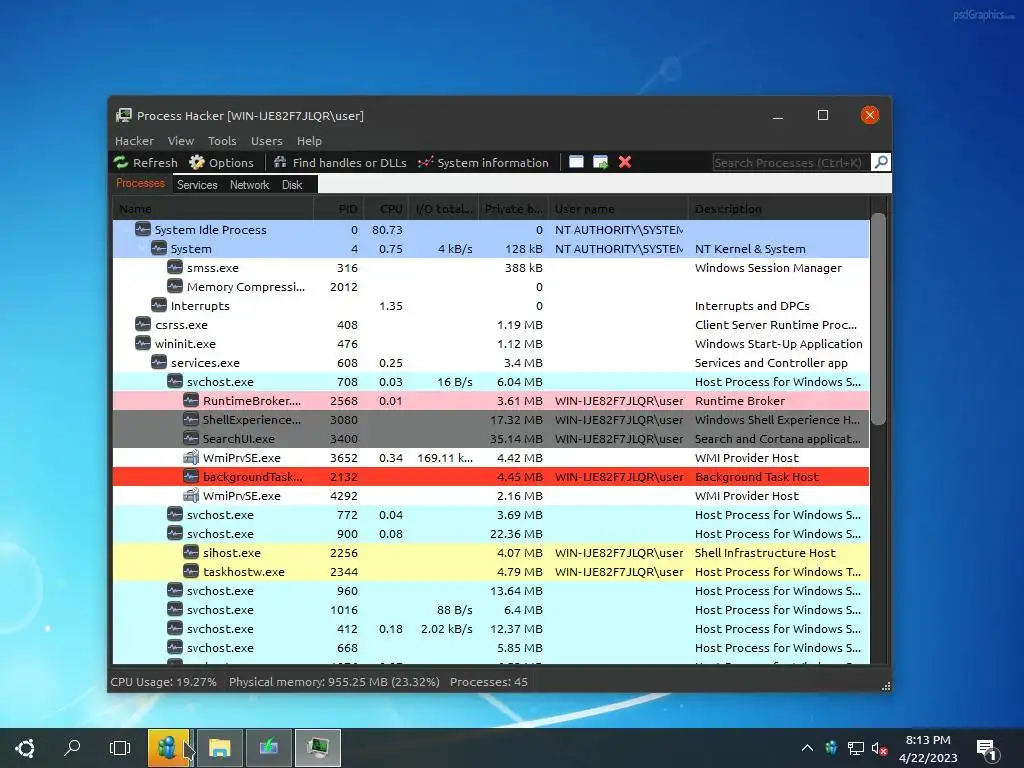Select svchost.exe row with PID 960
This screenshot has width=1024, height=768.
point(491,591)
